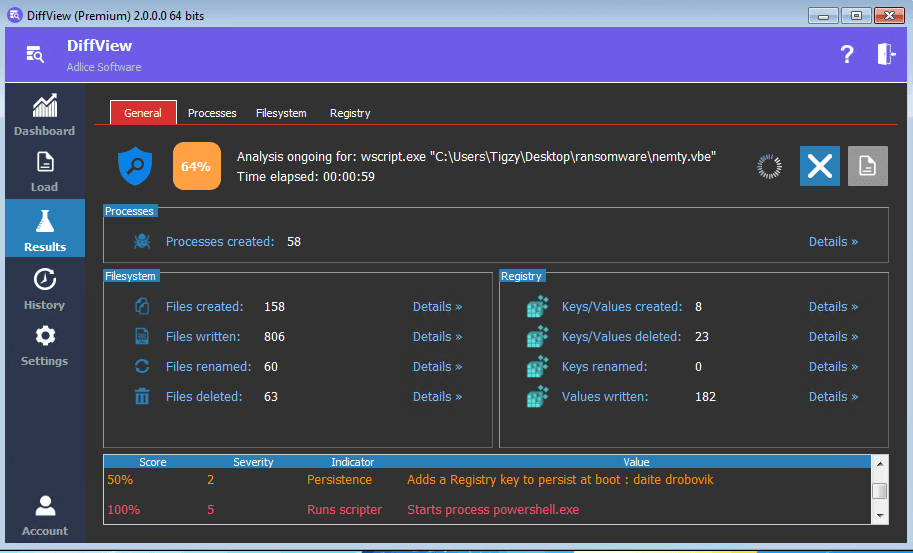Click the Score column header

[153, 462]
